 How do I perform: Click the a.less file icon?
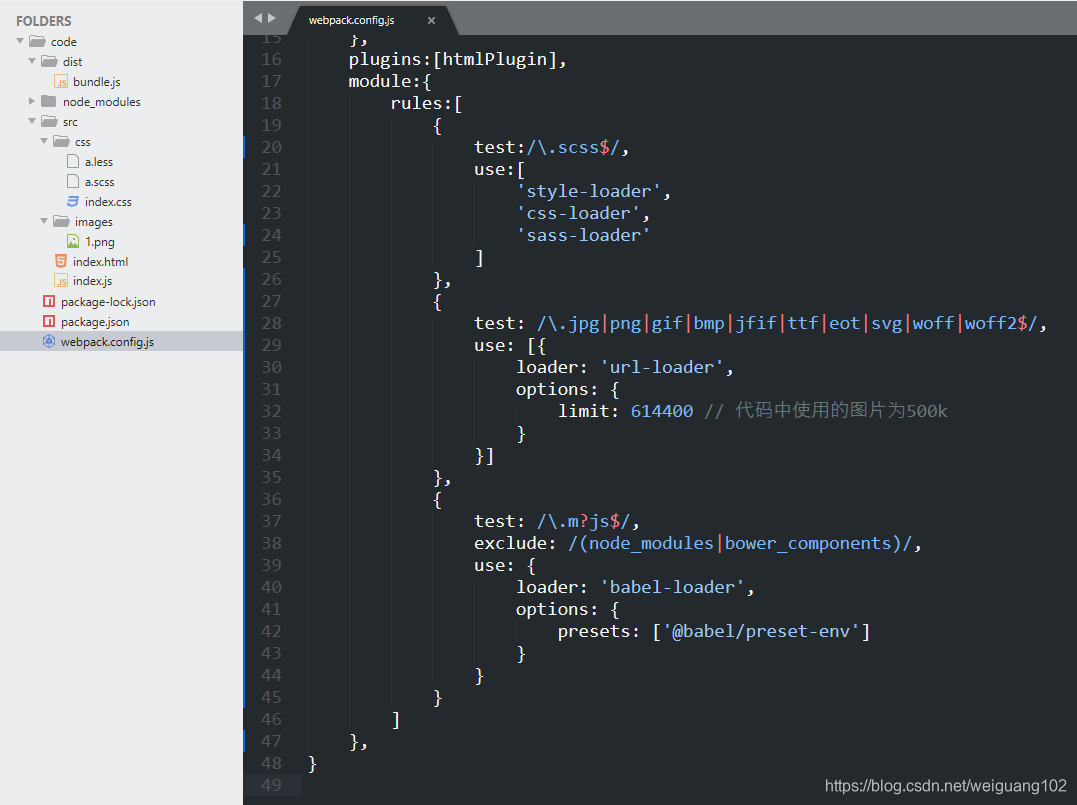73,161
